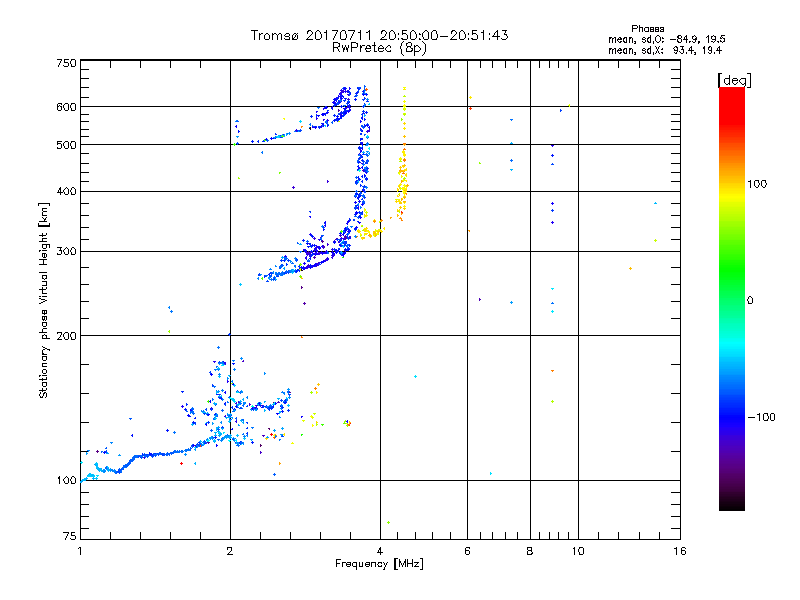Image resolution: width=800 pixels, height=600 pixels.
Task: Click the x-axis '10' tick label
Action: pyautogui.click(x=578, y=551)
